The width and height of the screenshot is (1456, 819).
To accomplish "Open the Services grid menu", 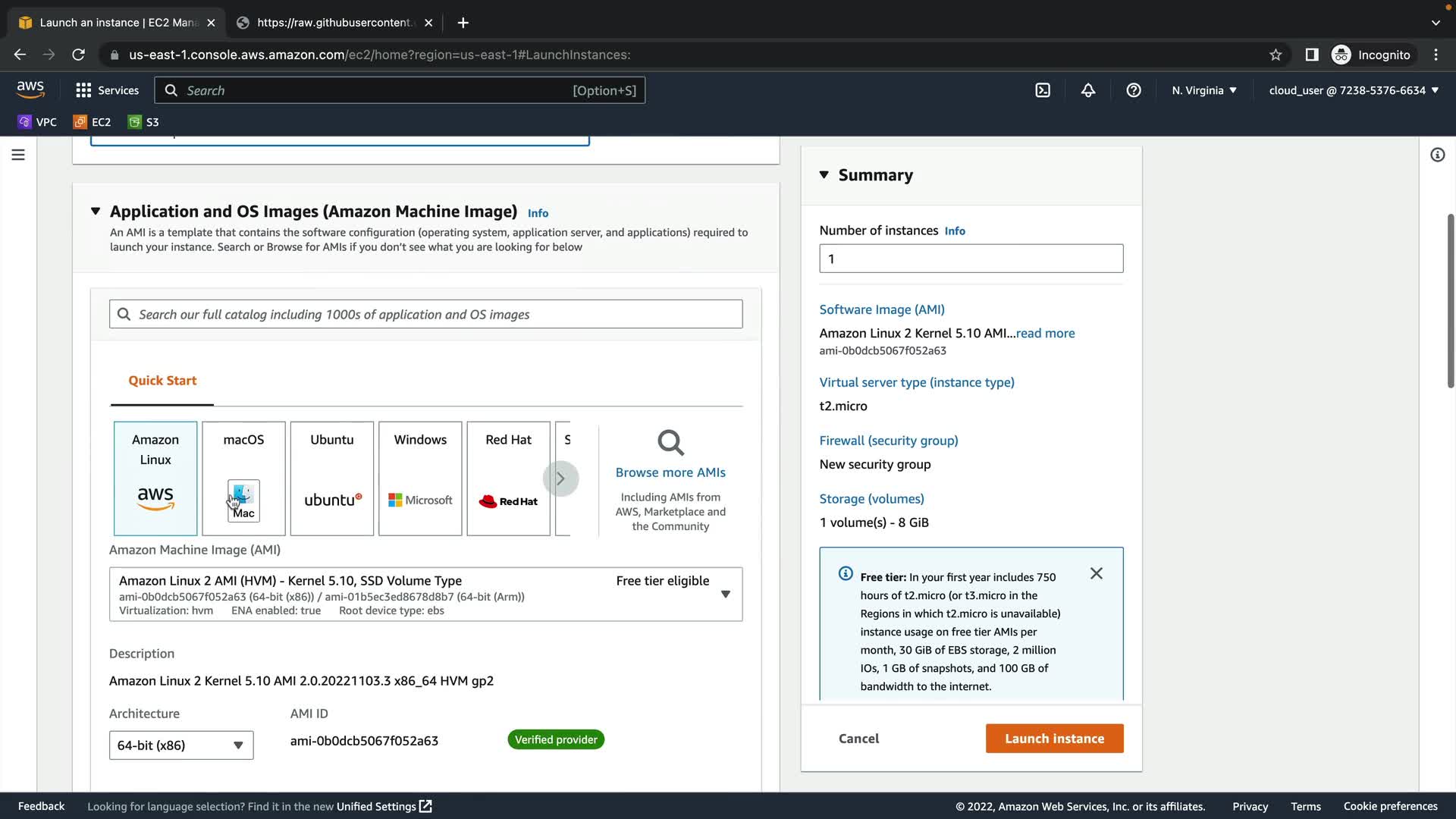I will [107, 90].
